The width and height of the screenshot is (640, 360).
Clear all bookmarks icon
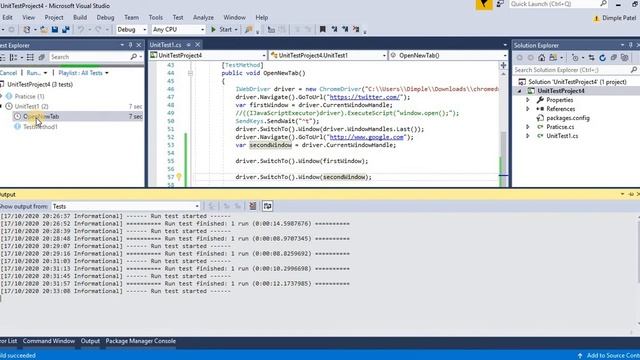(x=356, y=29)
